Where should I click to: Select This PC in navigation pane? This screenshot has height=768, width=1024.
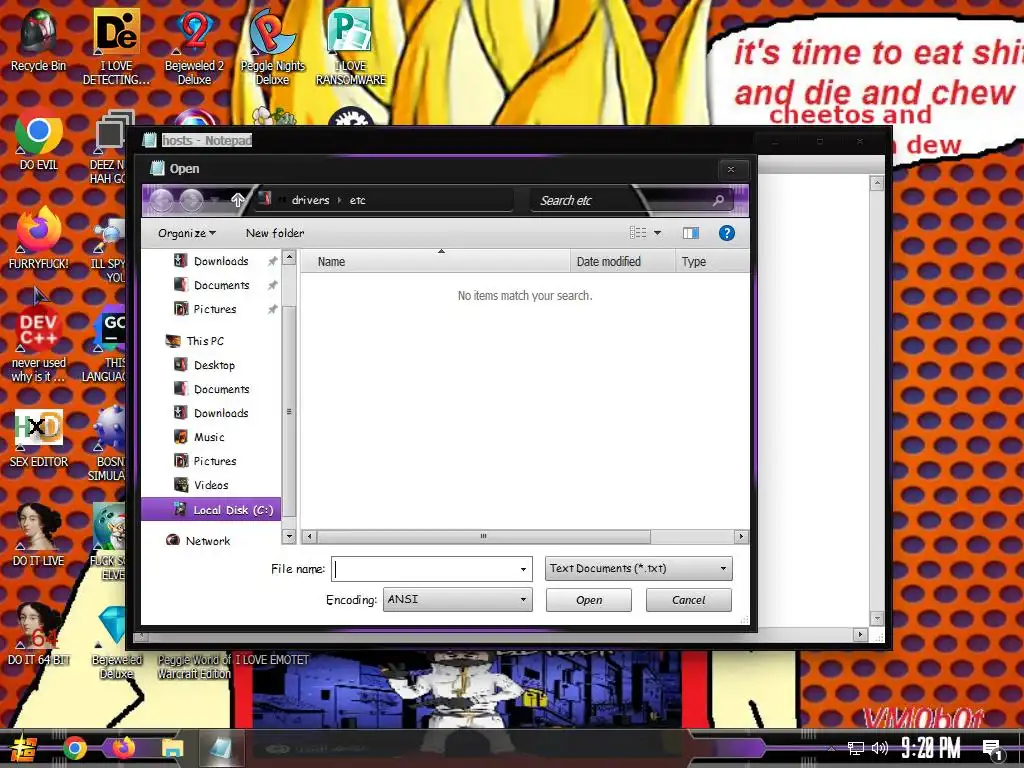204,341
